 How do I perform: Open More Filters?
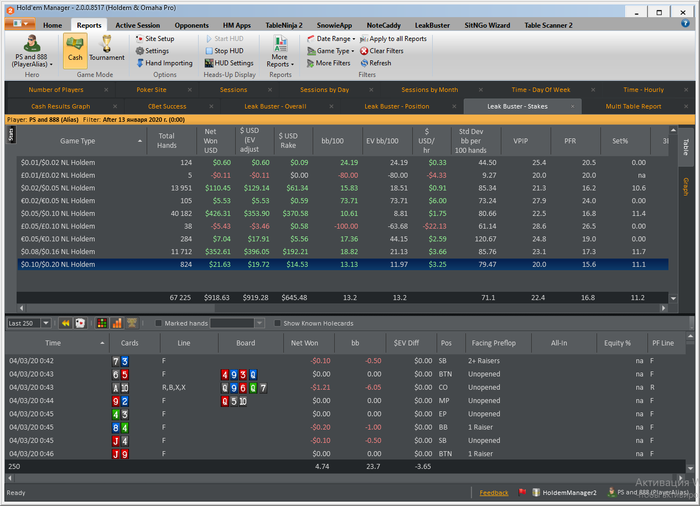[x=329, y=63]
